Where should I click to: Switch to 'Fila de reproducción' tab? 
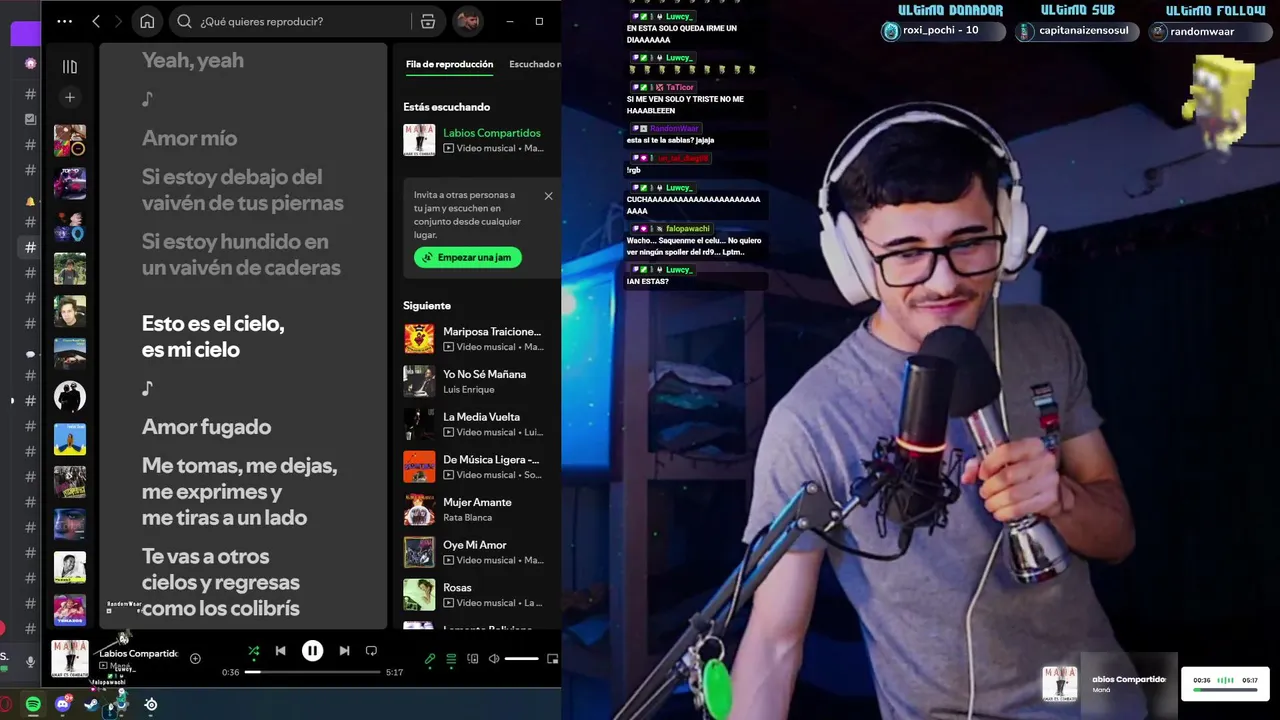(449, 64)
